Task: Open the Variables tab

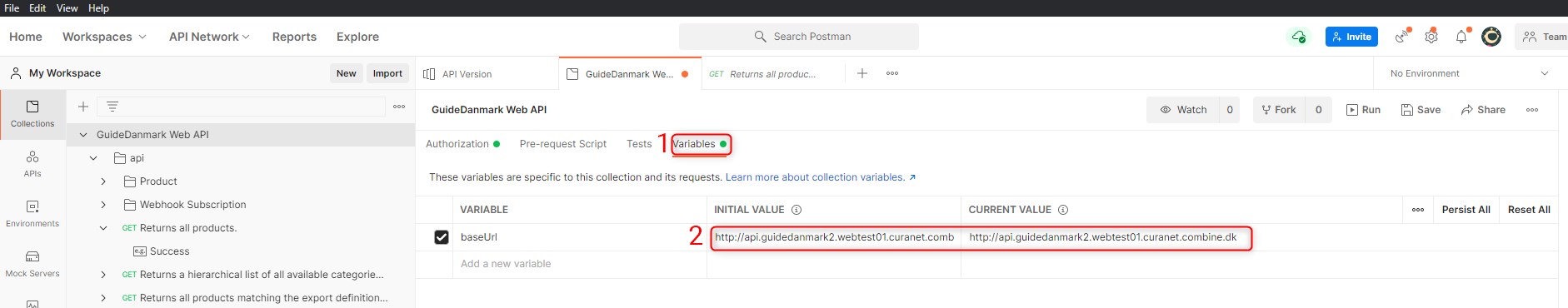Action: coord(700,144)
